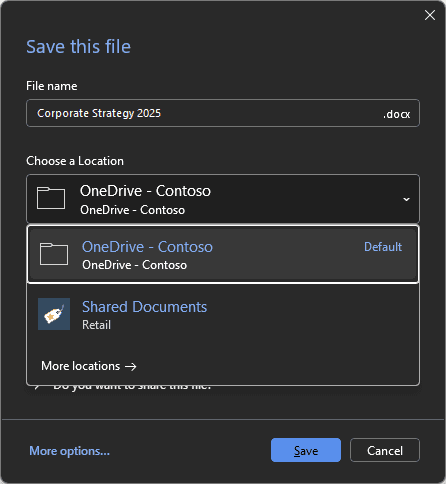
Task: Close the Save this file dialog
Action: 430,15
